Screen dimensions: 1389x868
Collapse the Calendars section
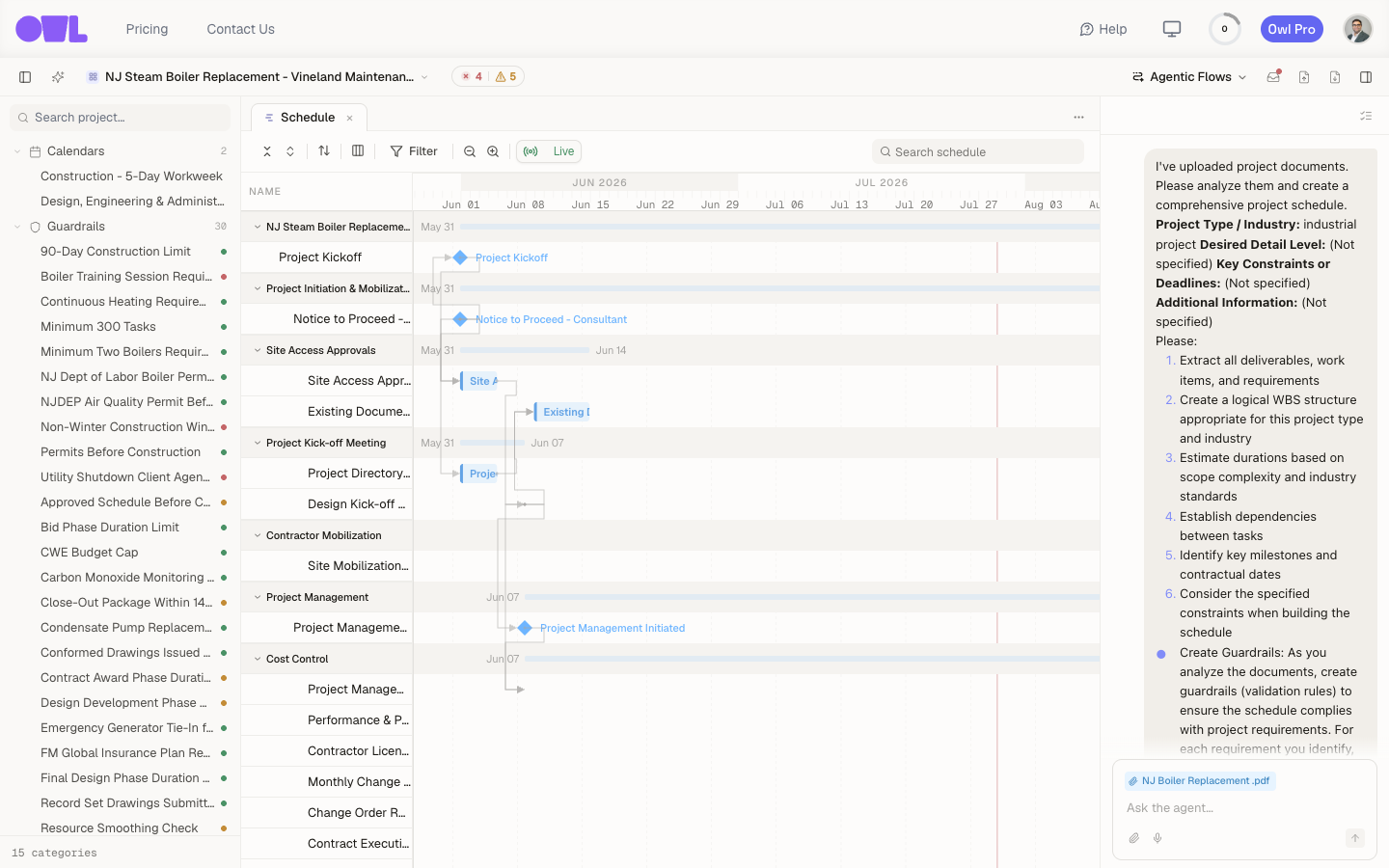(x=17, y=151)
